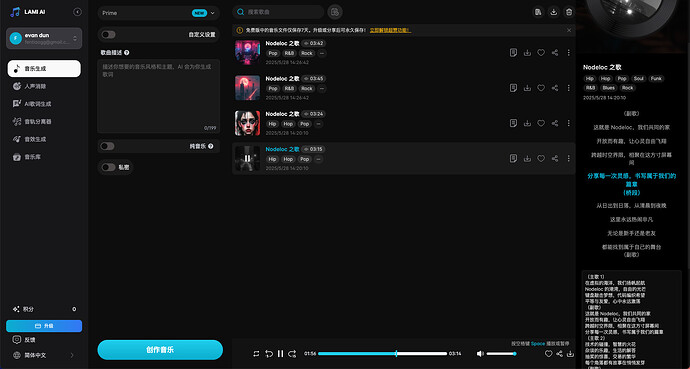Like the 03:42 Nodeloc song

tap(541, 52)
